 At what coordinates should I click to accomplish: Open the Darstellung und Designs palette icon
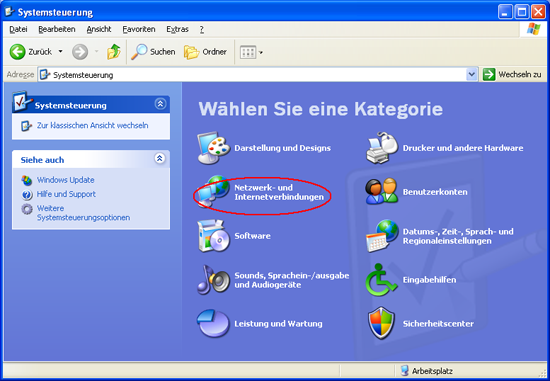[x=213, y=148]
